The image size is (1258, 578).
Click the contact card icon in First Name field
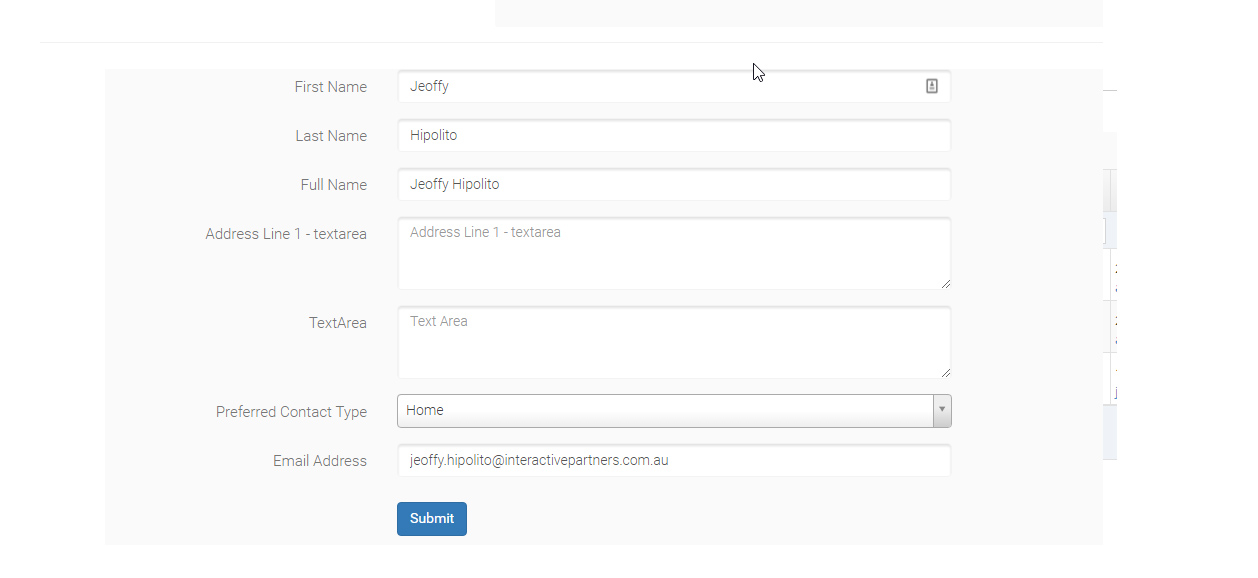click(x=931, y=86)
